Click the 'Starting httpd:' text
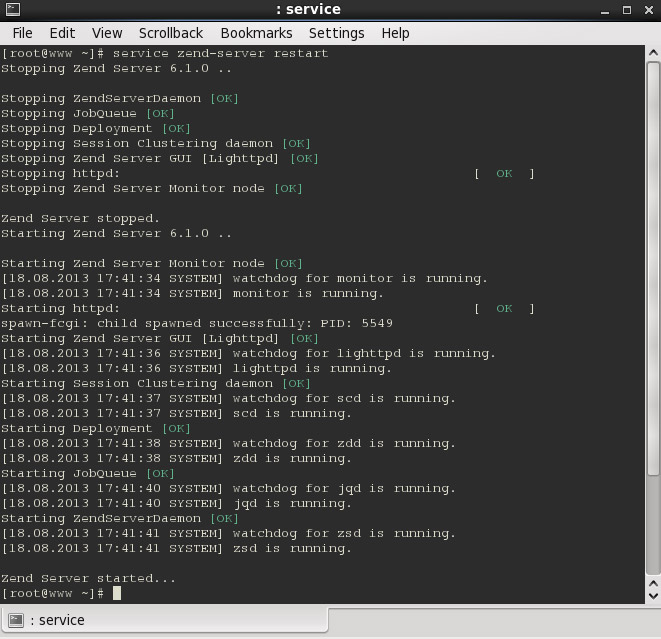Screen dimensions: 661x639 click(60, 309)
